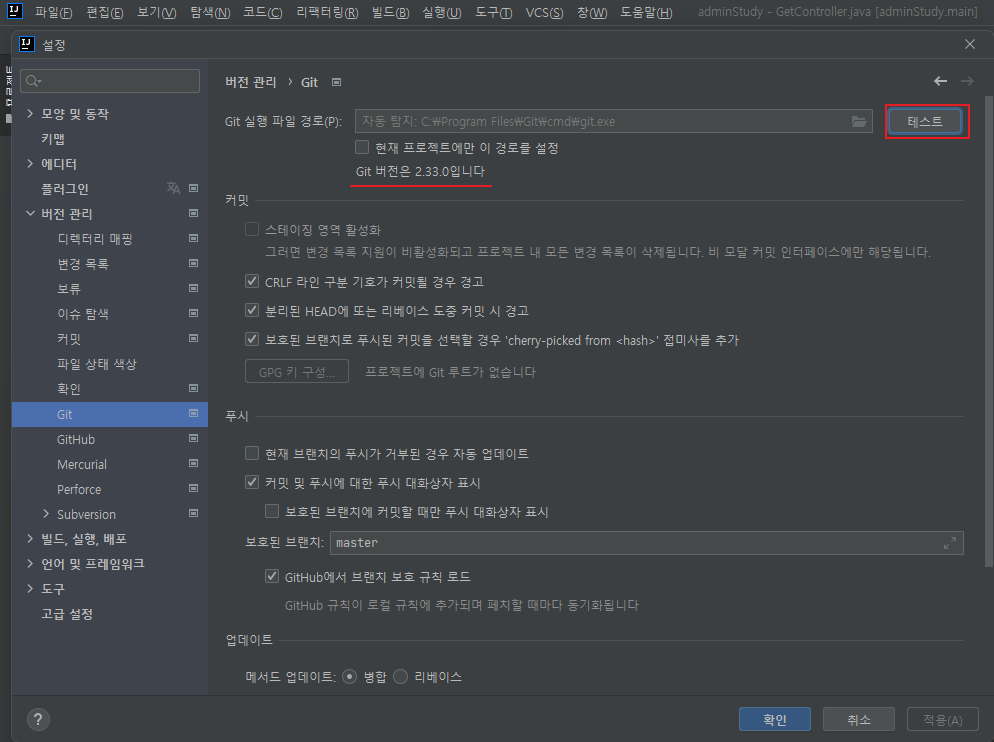Toggle cherry-picked from hash 접미사 checkbox
Screen dimensions: 994x742
pyautogui.click(x=252, y=339)
